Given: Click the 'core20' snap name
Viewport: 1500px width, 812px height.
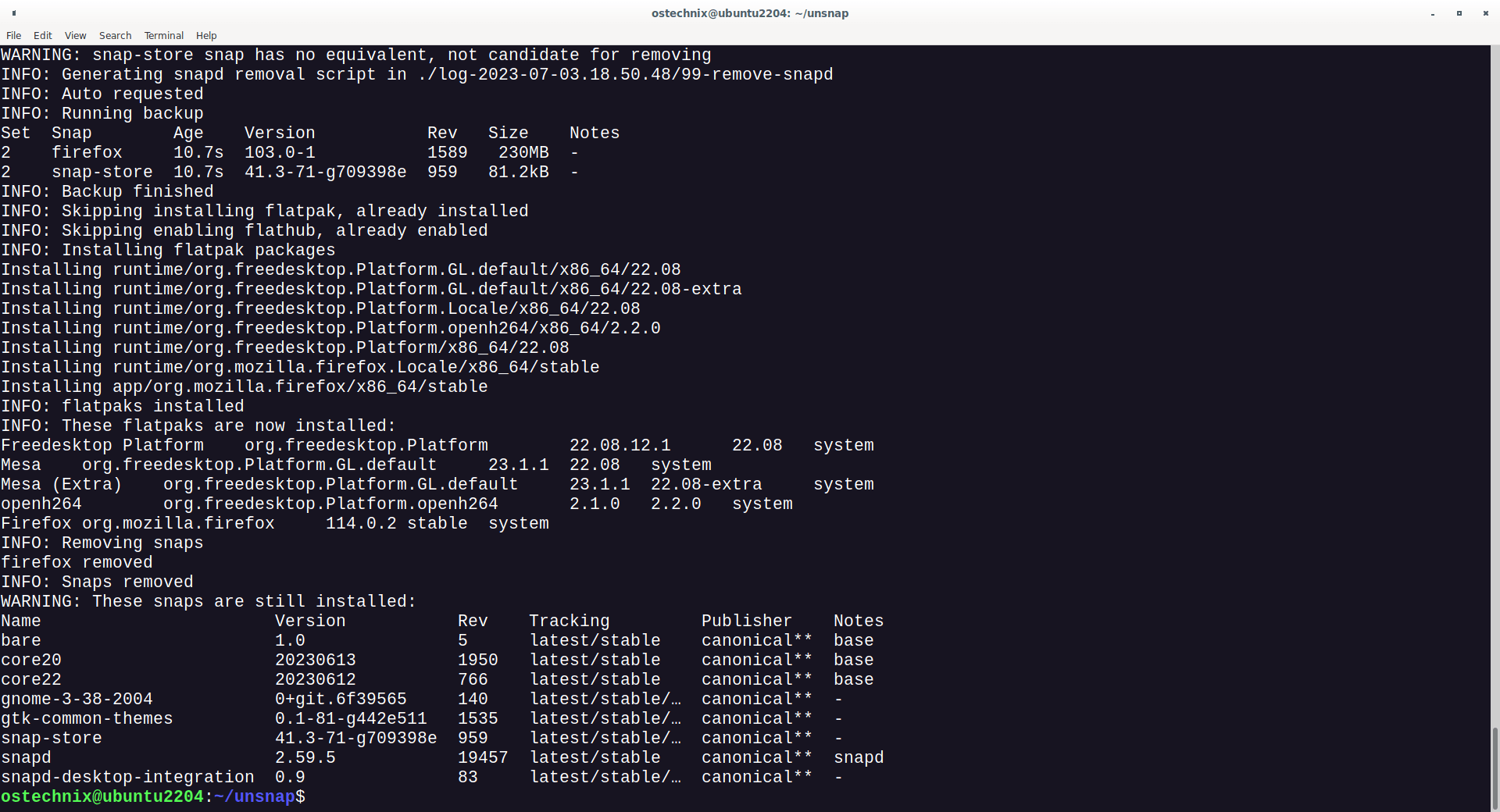Looking at the screenshot, I should pos(31,660).
